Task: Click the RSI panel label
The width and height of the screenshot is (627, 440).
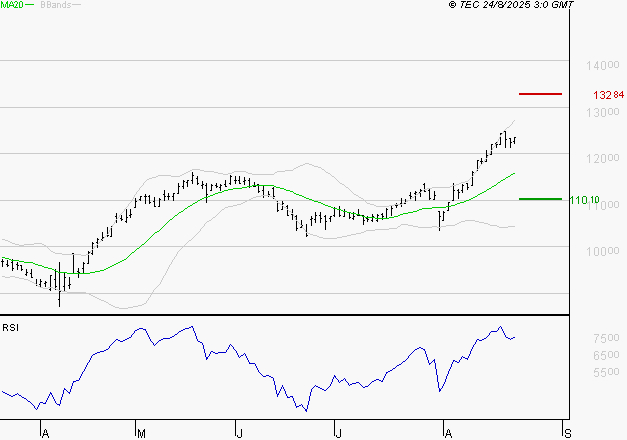Action: pos(10,328)
